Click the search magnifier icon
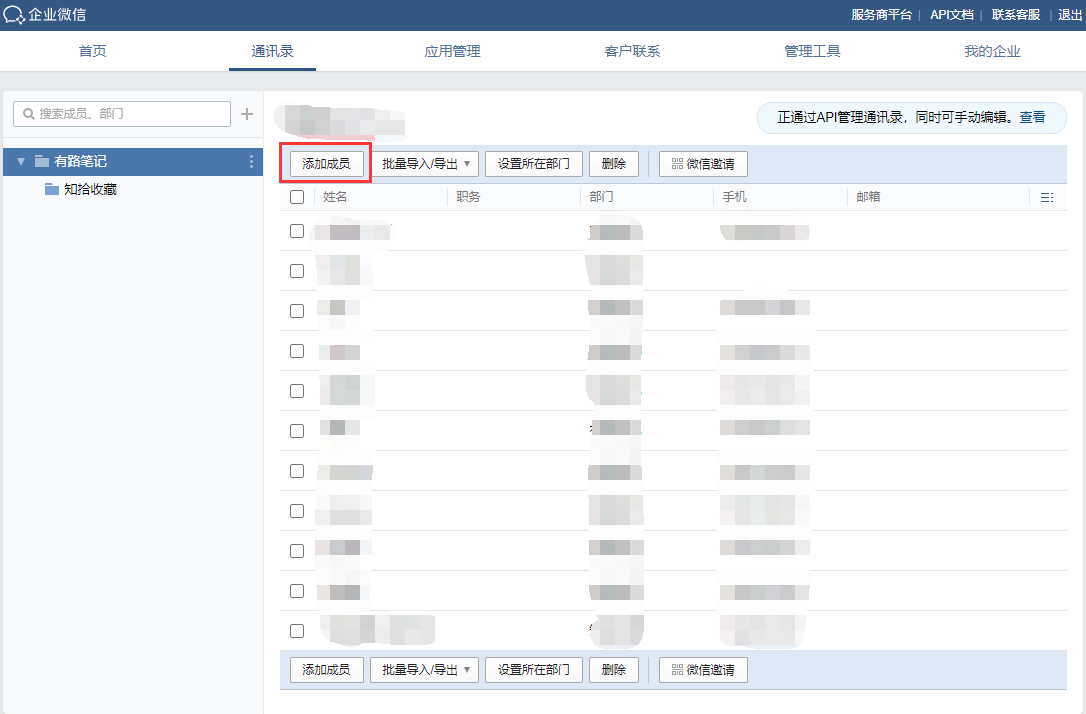The width and height of the screenshot is (1086, 714). [28, 114]
